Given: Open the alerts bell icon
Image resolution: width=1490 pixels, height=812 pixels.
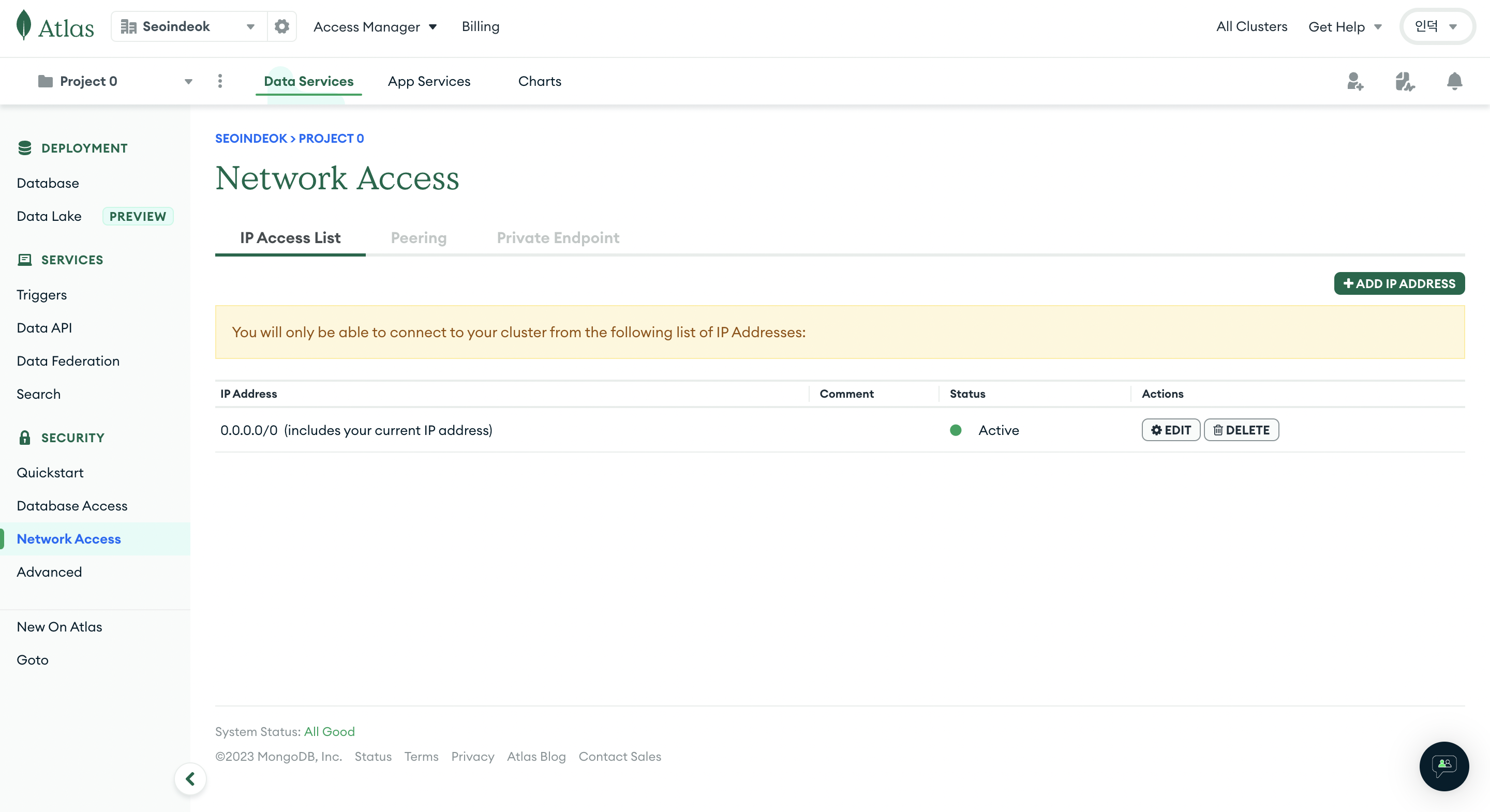Looking at the screenshot, I should tap(1454, 81).
